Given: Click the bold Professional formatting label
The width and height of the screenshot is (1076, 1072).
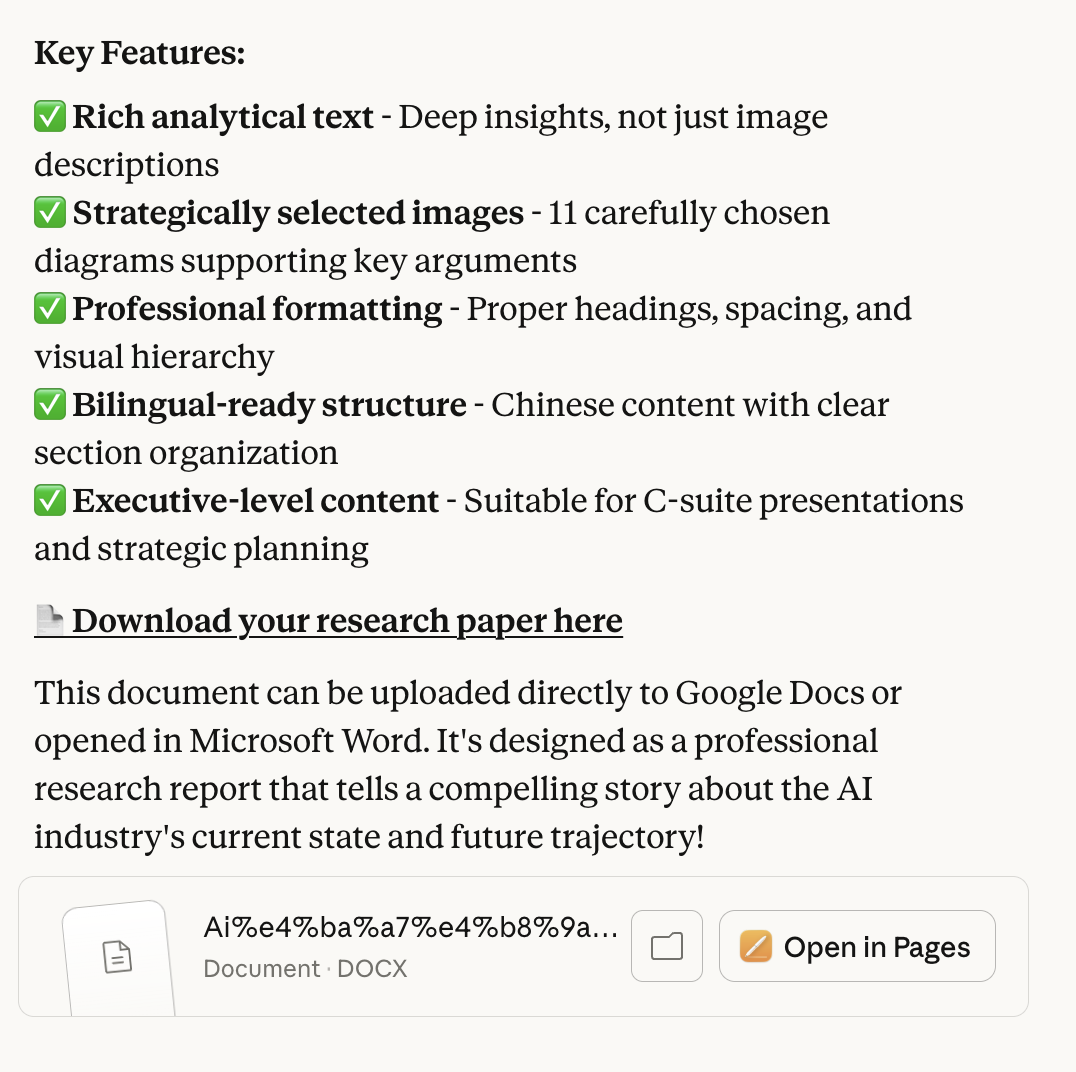Looking at the screenshot, I should click(257, 309).
